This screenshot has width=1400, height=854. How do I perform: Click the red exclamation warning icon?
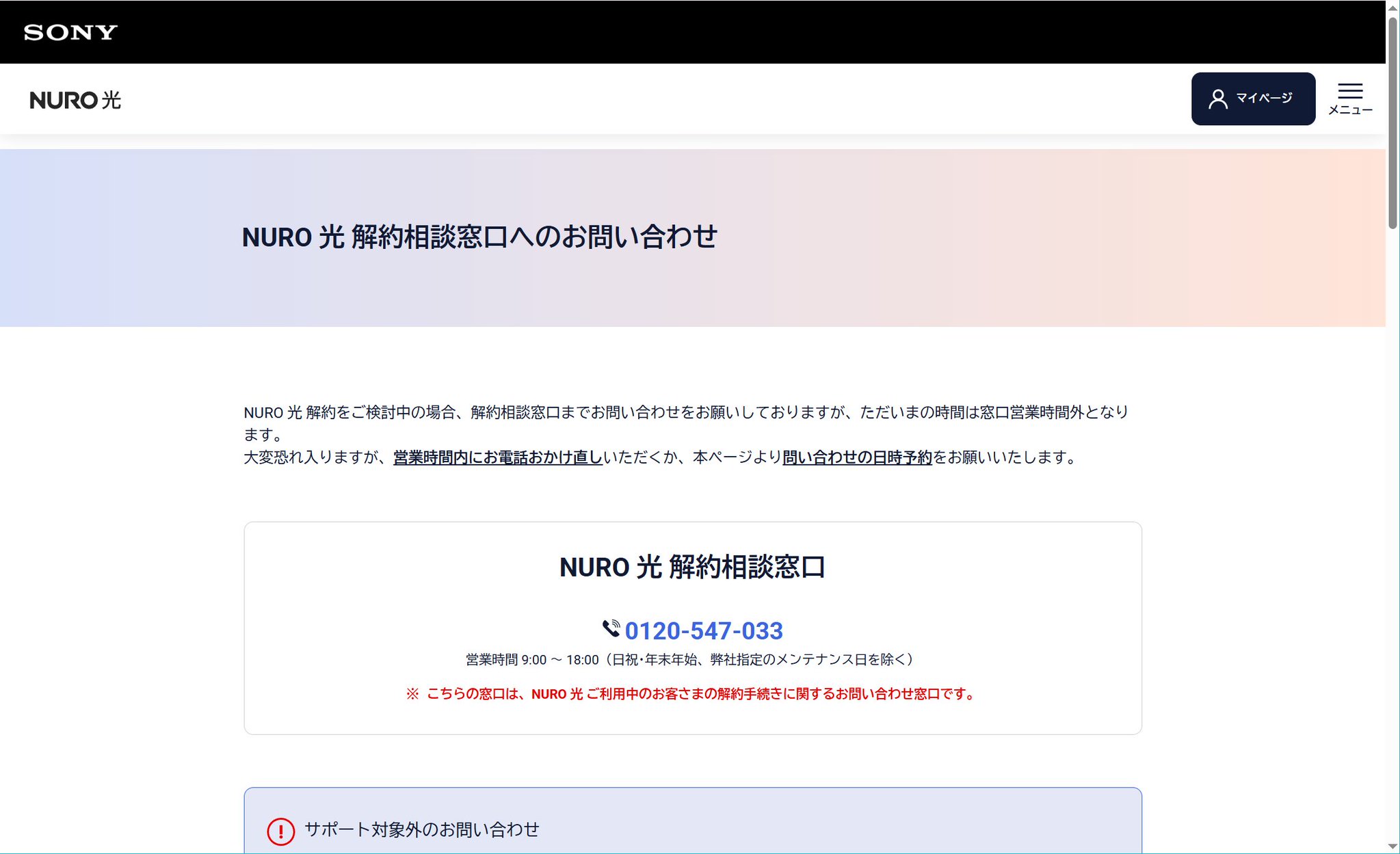point(280,831)
